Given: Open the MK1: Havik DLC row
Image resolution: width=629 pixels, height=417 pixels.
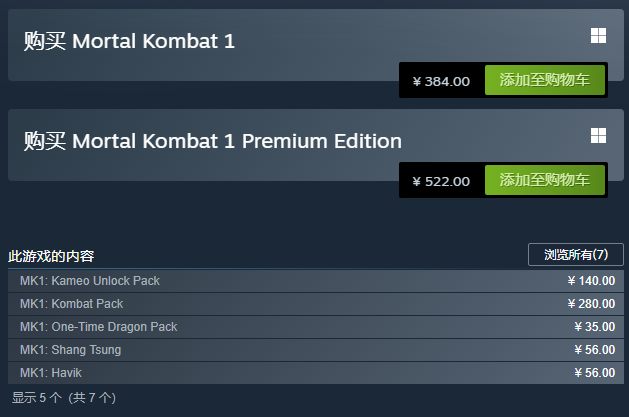Looking at the screenshot, I should point(316,373).
